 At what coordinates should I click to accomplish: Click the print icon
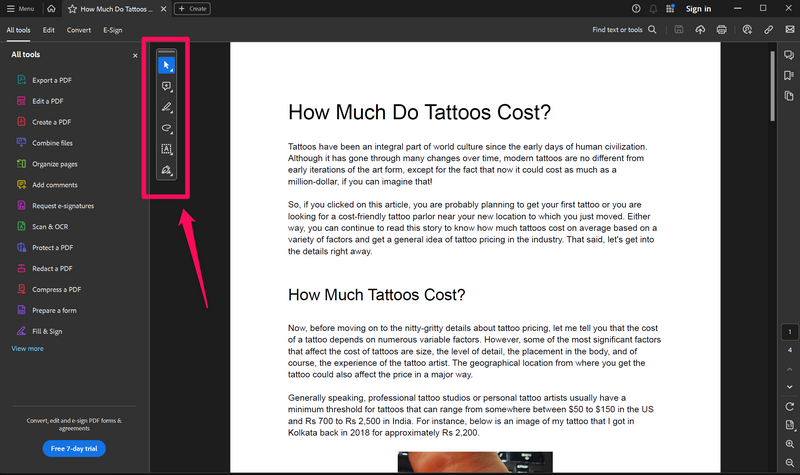pyautogui.click(x=721, y=30)
